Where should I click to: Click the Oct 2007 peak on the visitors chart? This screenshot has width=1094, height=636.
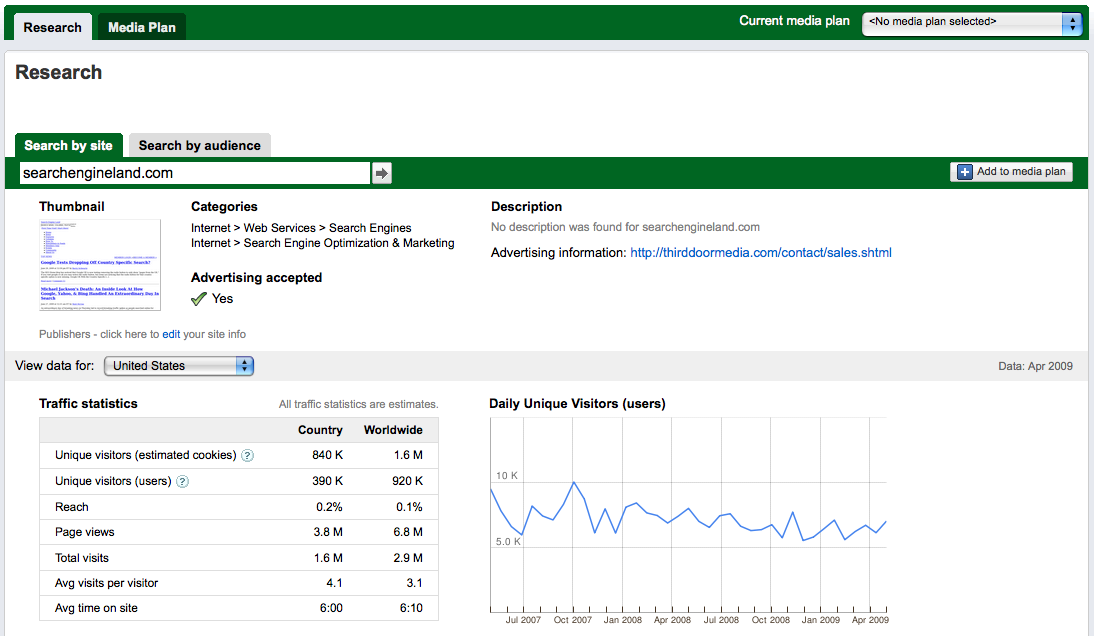click(574, 483)
